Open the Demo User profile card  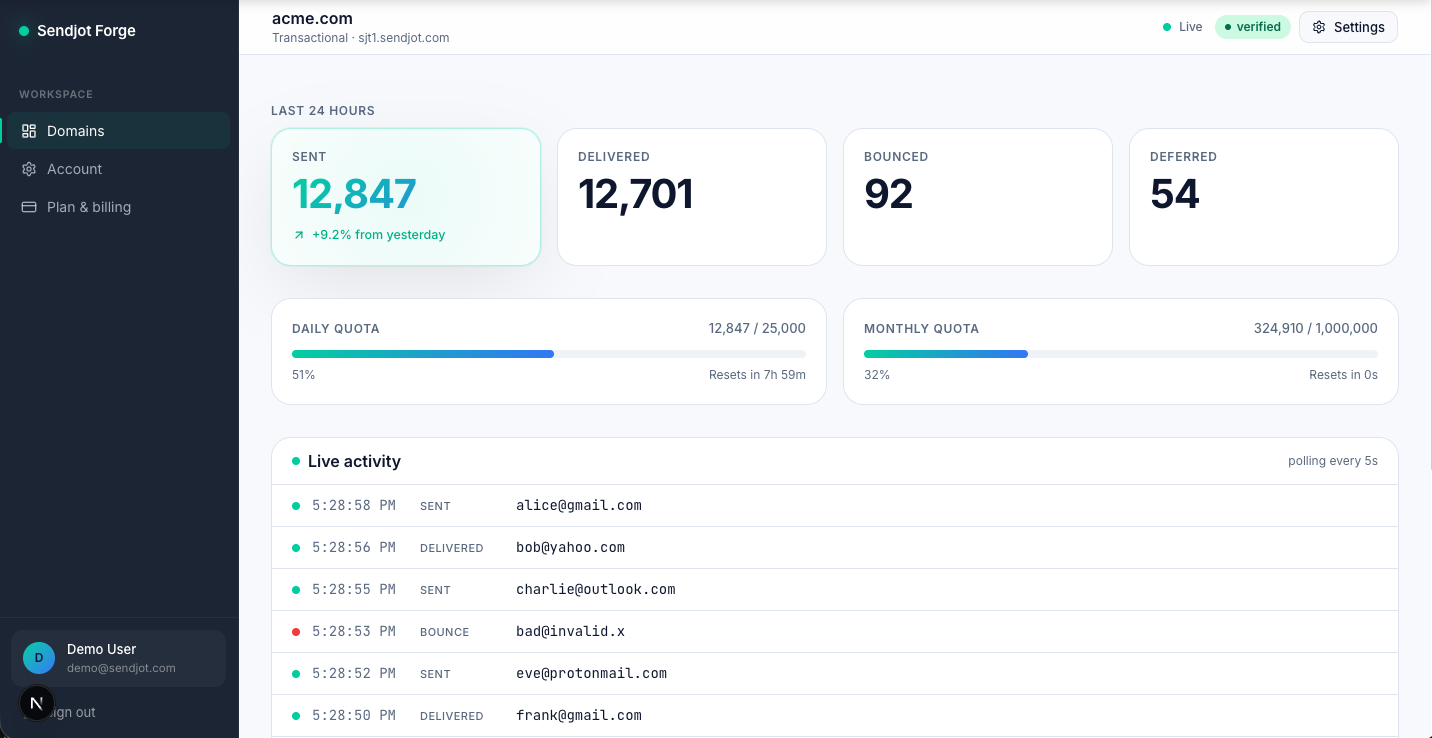coord(118,658)
